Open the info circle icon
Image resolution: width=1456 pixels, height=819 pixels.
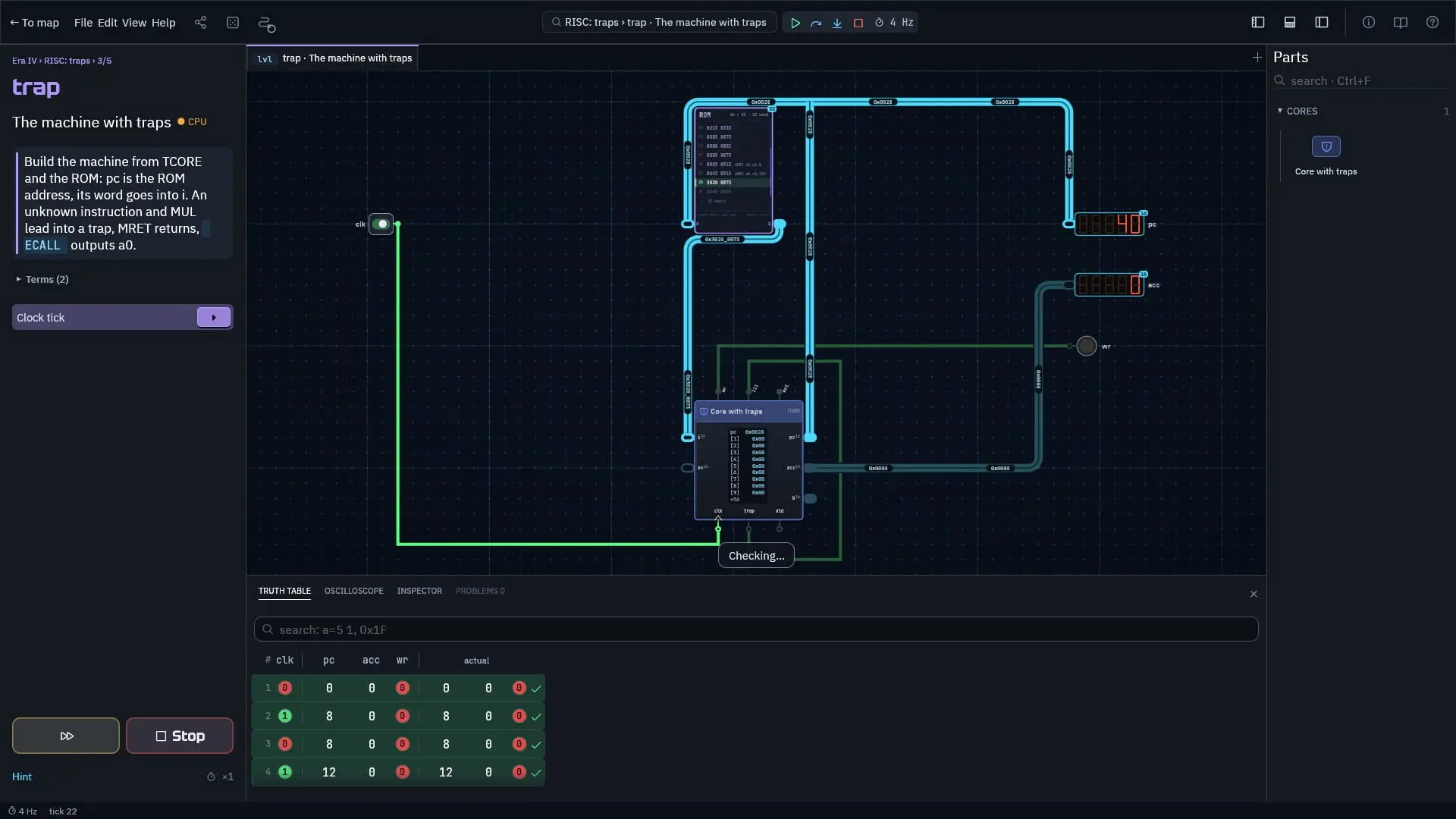pyautogui.click(x=1369, y=23)
